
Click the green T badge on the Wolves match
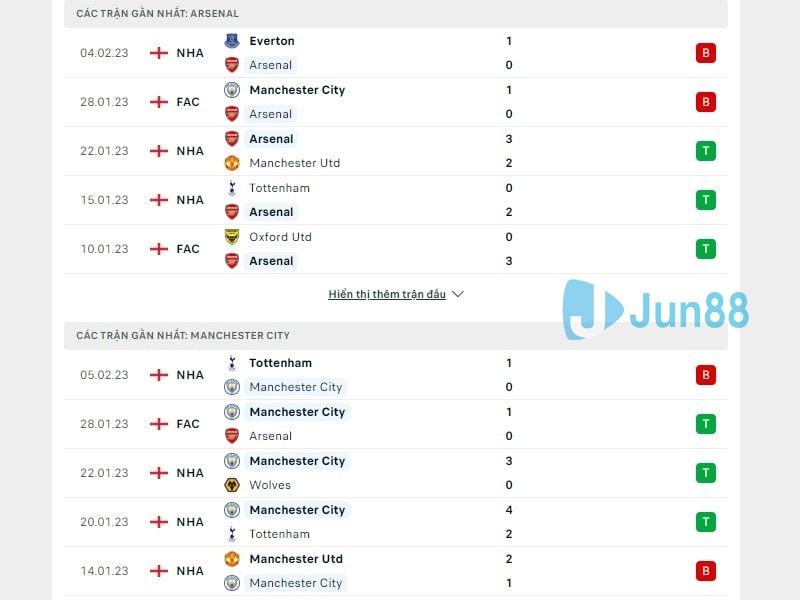click(x=706, y=472)
